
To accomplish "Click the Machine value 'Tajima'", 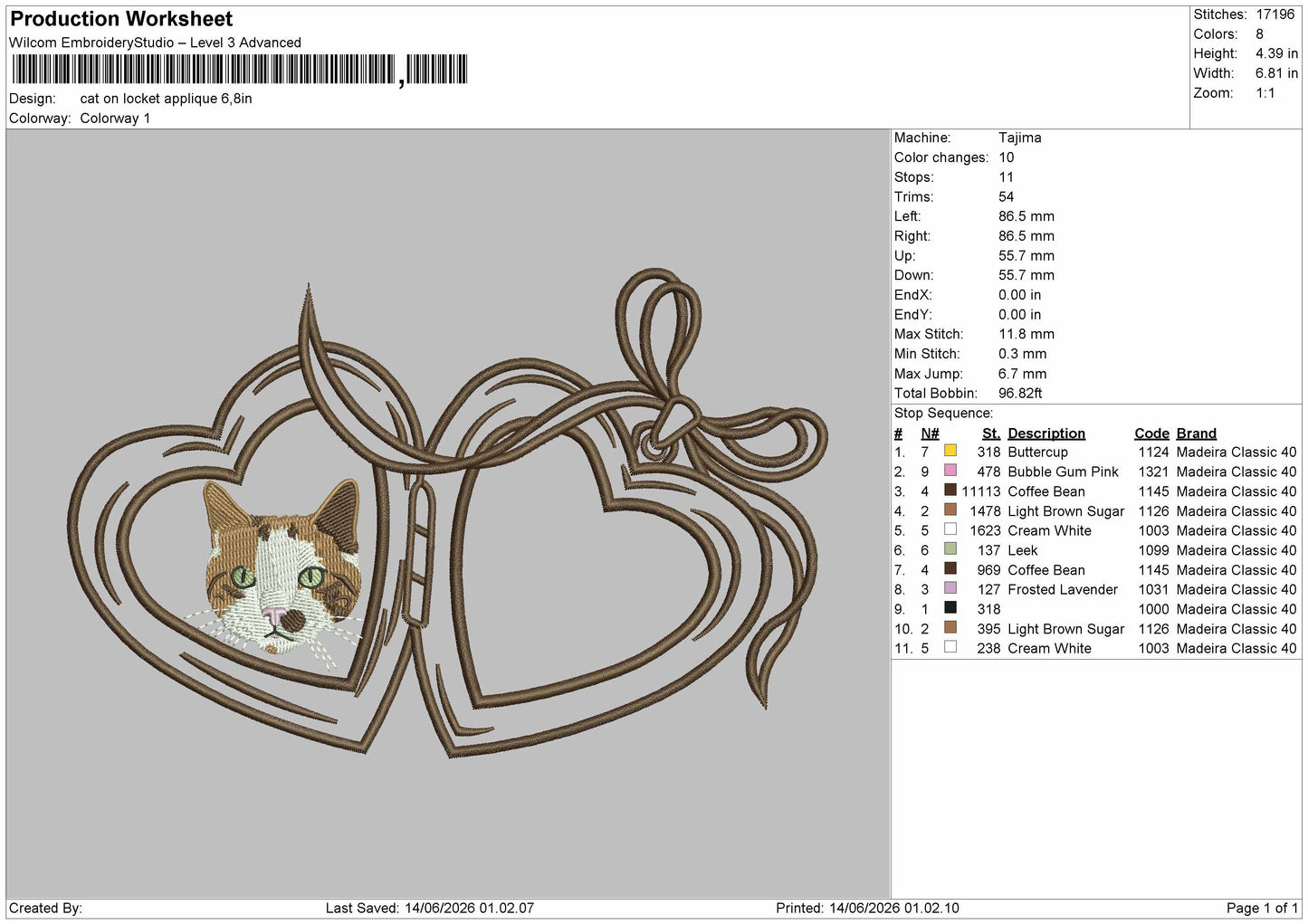I will point(1019,138).
